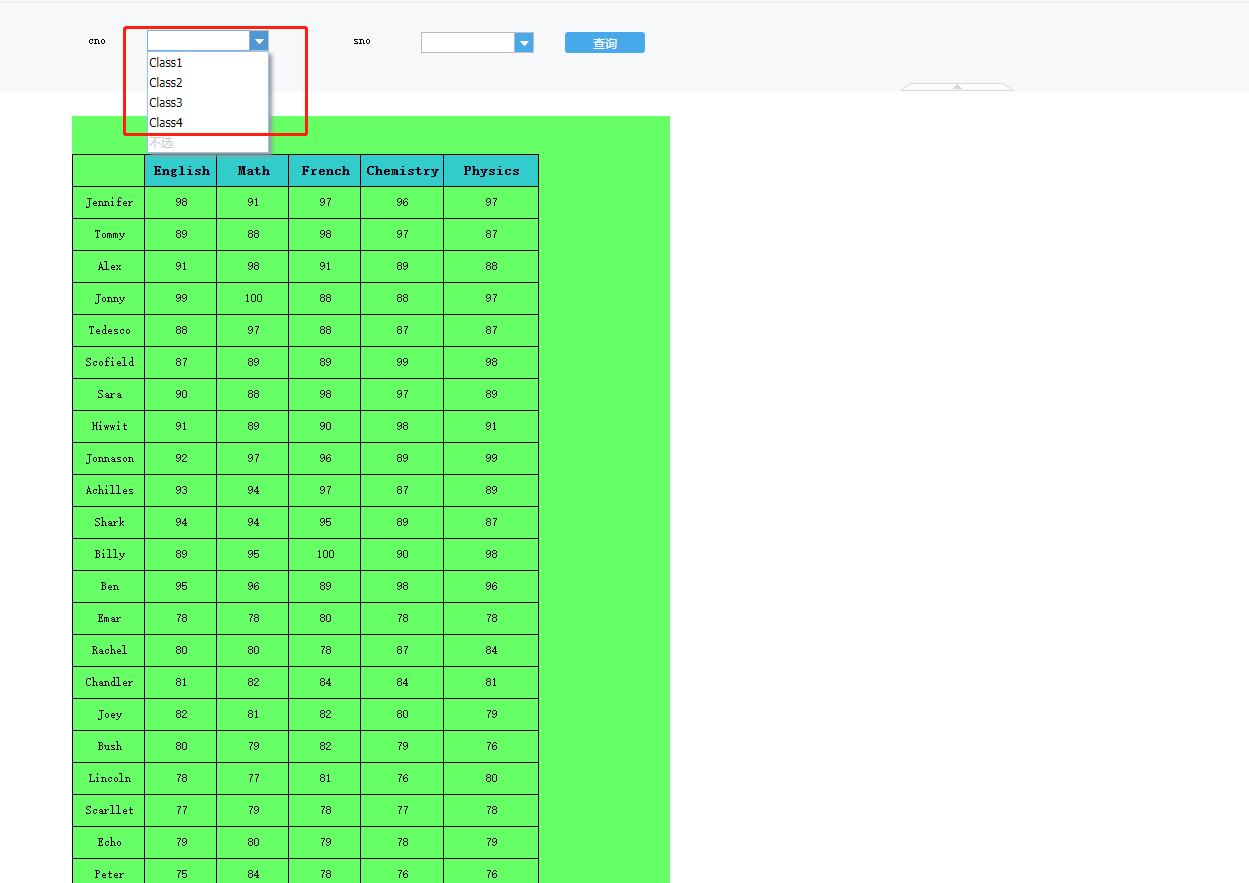1249x883 pixels.
Task: Select the Emar name cell
Action: pyautogui.click(x=109, y=618)
